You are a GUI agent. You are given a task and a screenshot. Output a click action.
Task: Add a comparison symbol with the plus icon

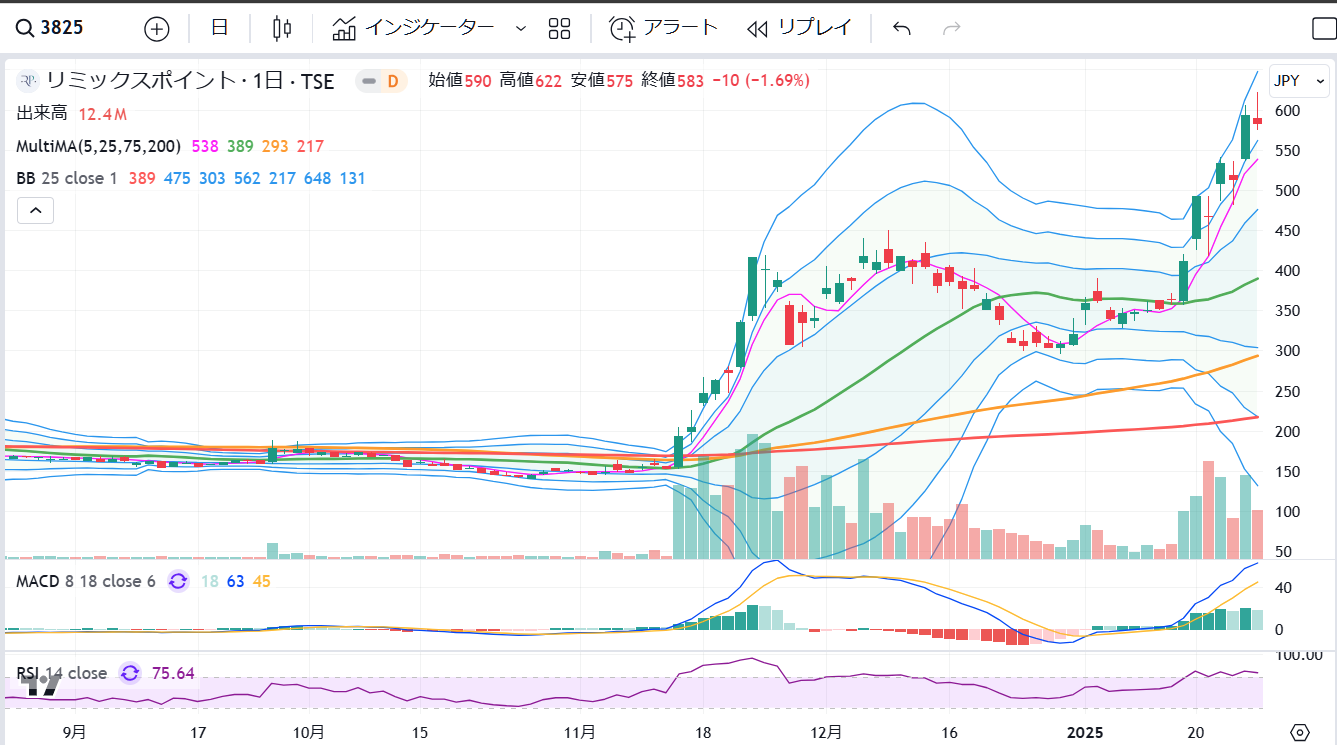(x=157, y=28)
